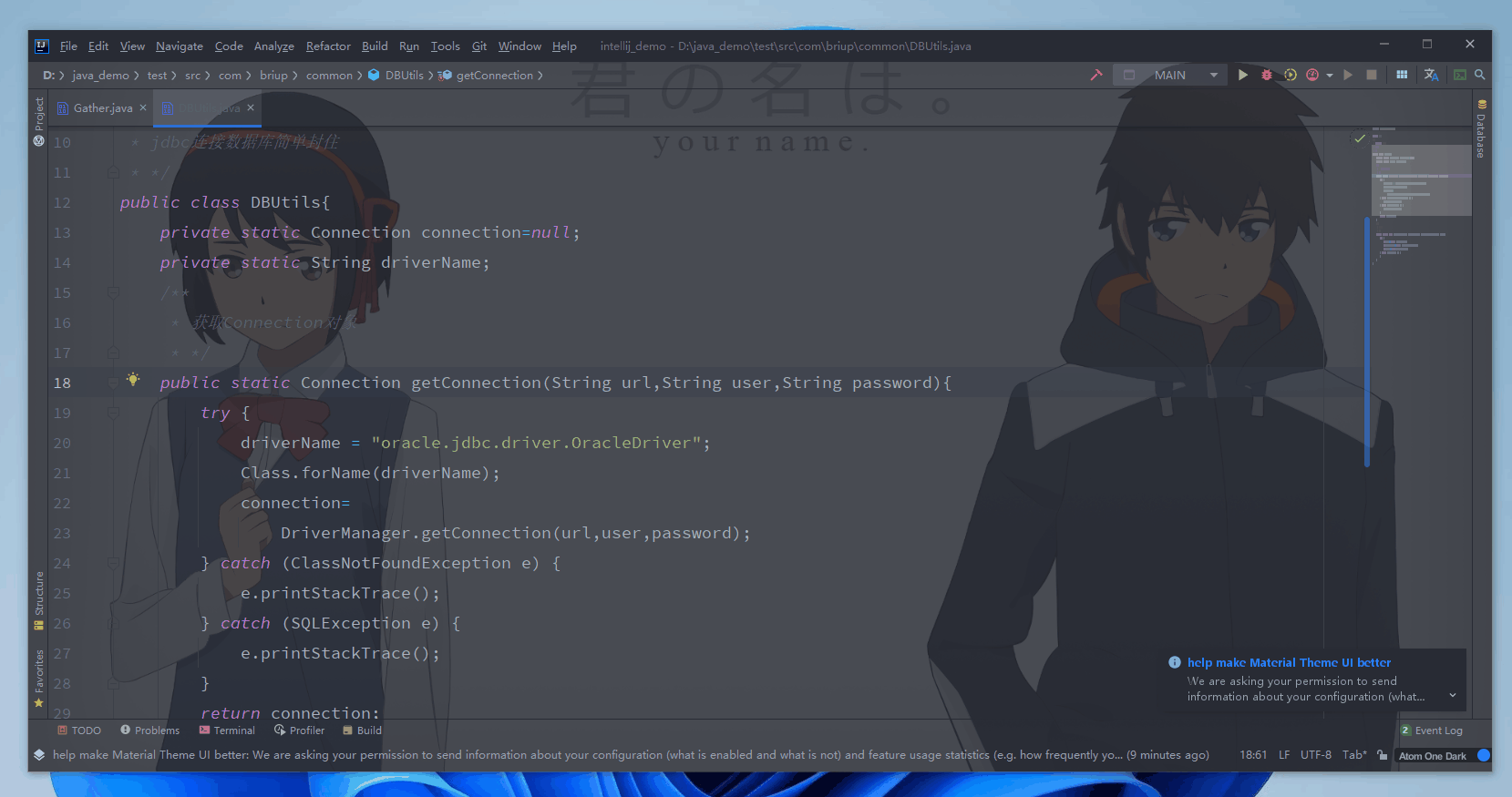Run with Coverage icon in toolbar
Image resolution: width=1512 pixels, height=797 pixels.
1290,75
